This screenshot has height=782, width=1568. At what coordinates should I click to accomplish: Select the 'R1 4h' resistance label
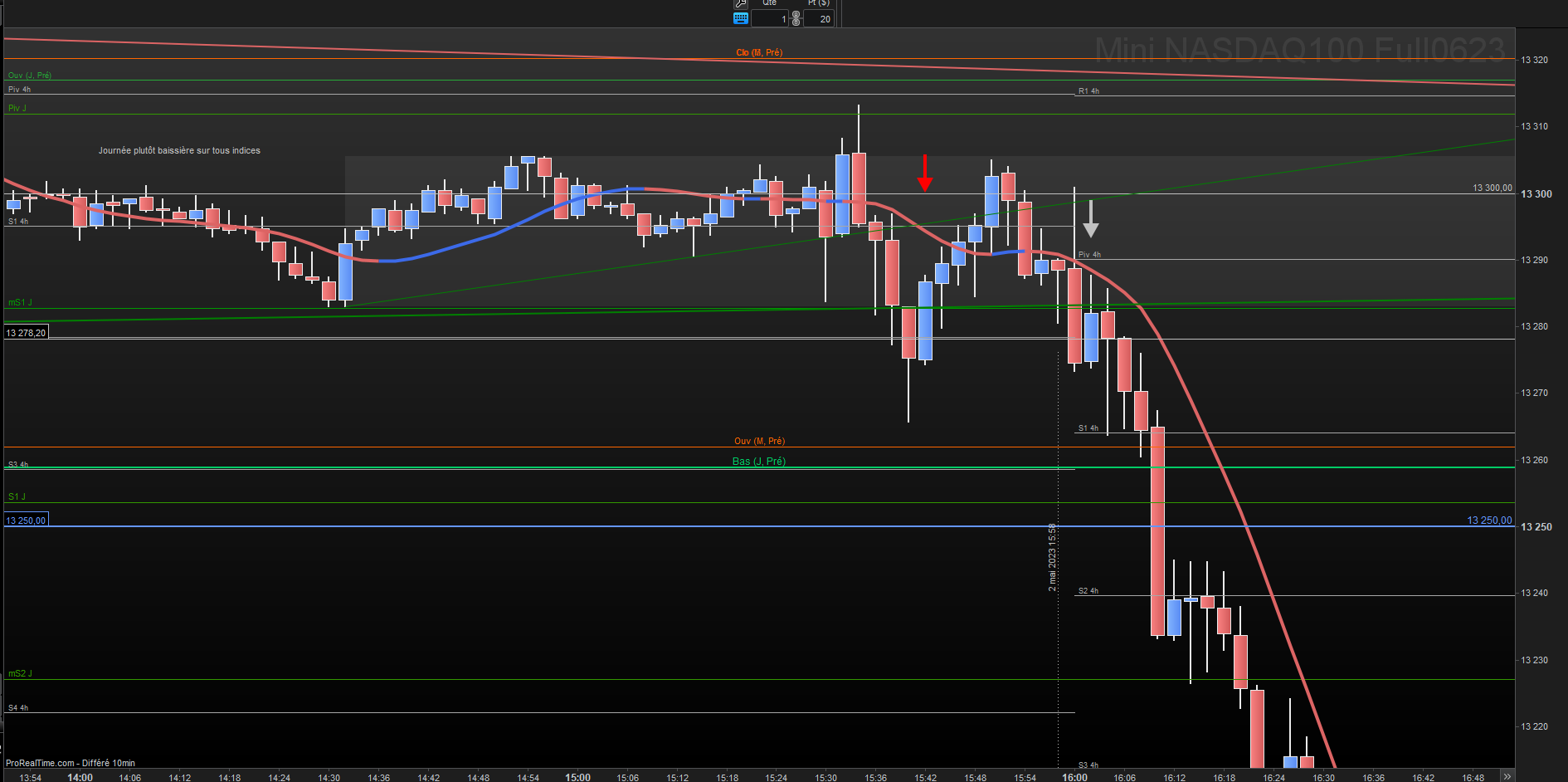(1088, 91)
